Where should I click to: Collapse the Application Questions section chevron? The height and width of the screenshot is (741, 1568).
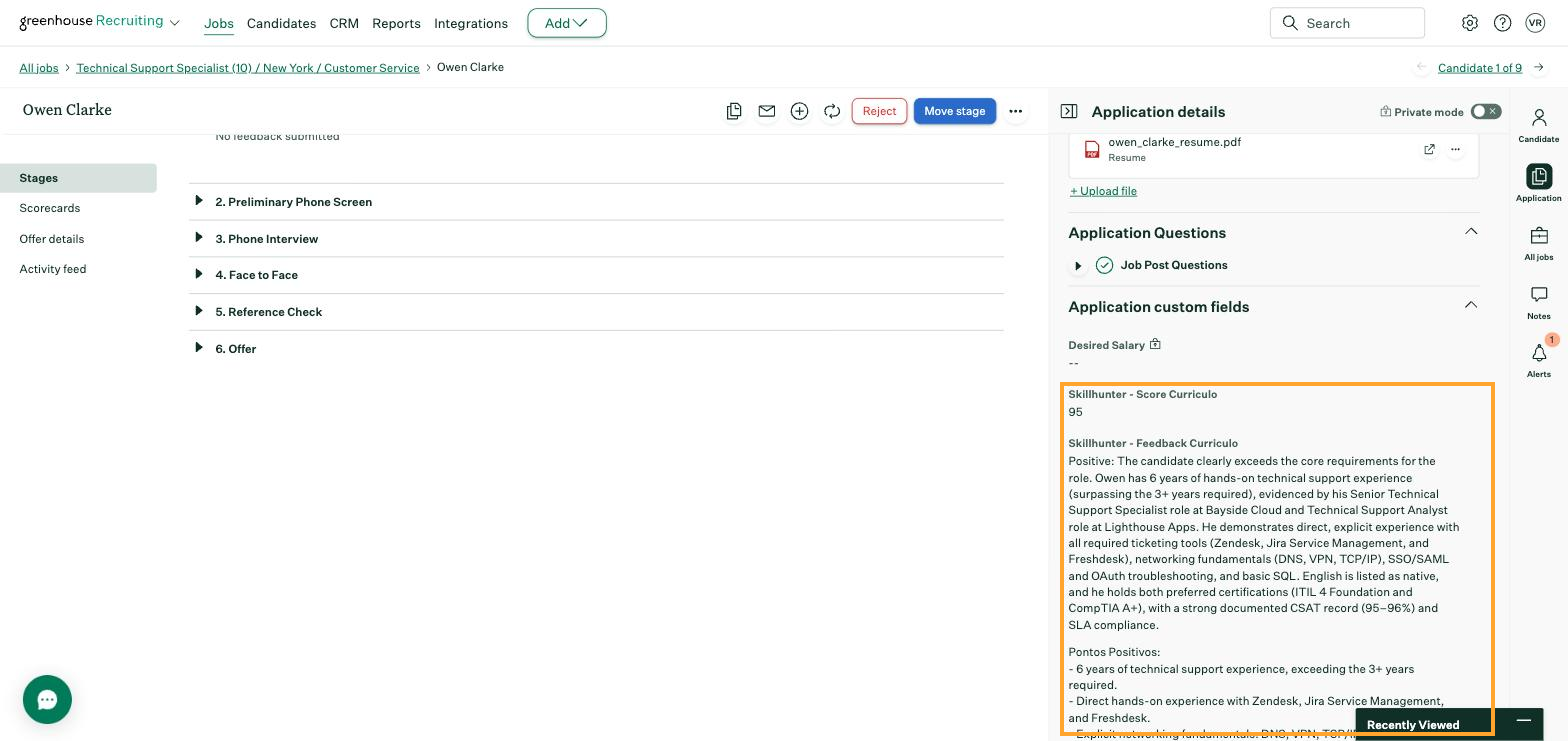(1471, 231)
